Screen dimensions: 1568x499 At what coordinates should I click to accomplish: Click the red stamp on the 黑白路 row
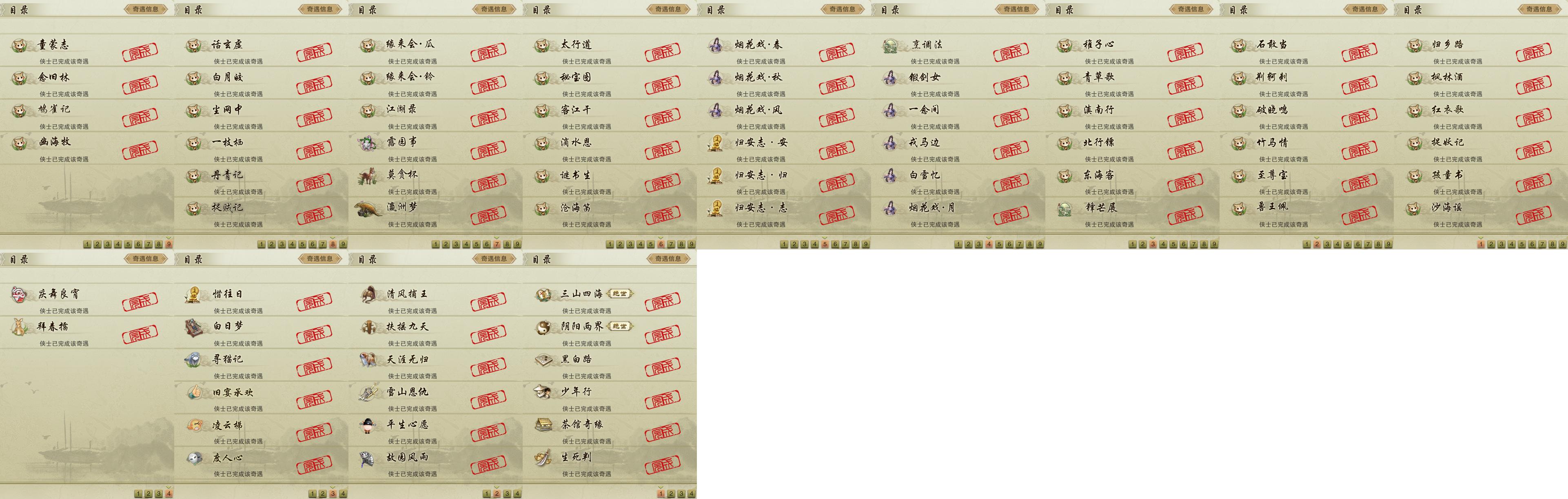(662, 367)
